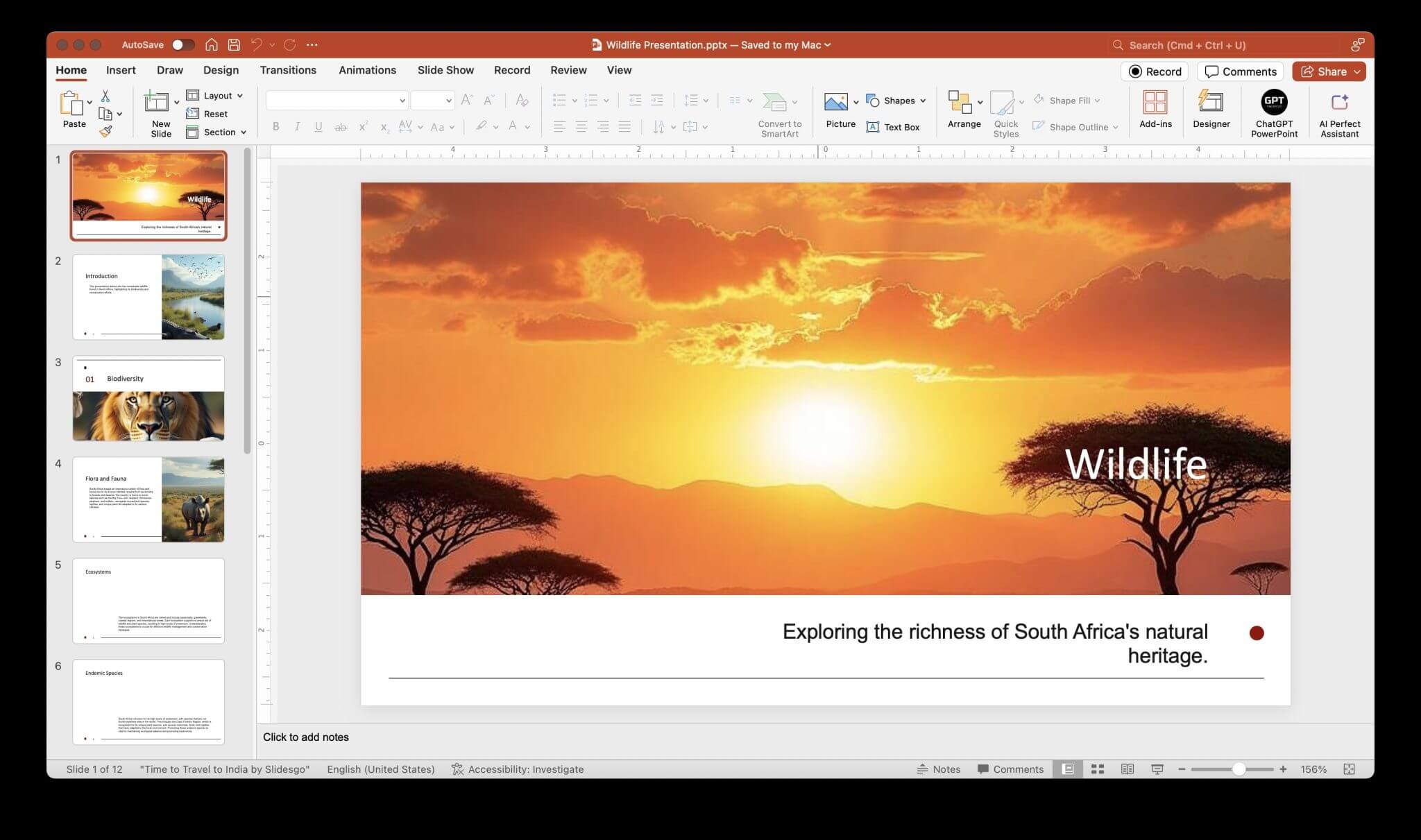This screenshot has width=1421, height=840.
Task: Select the Biodiversity slide thumbnail
Action: [x=148, y=398]
